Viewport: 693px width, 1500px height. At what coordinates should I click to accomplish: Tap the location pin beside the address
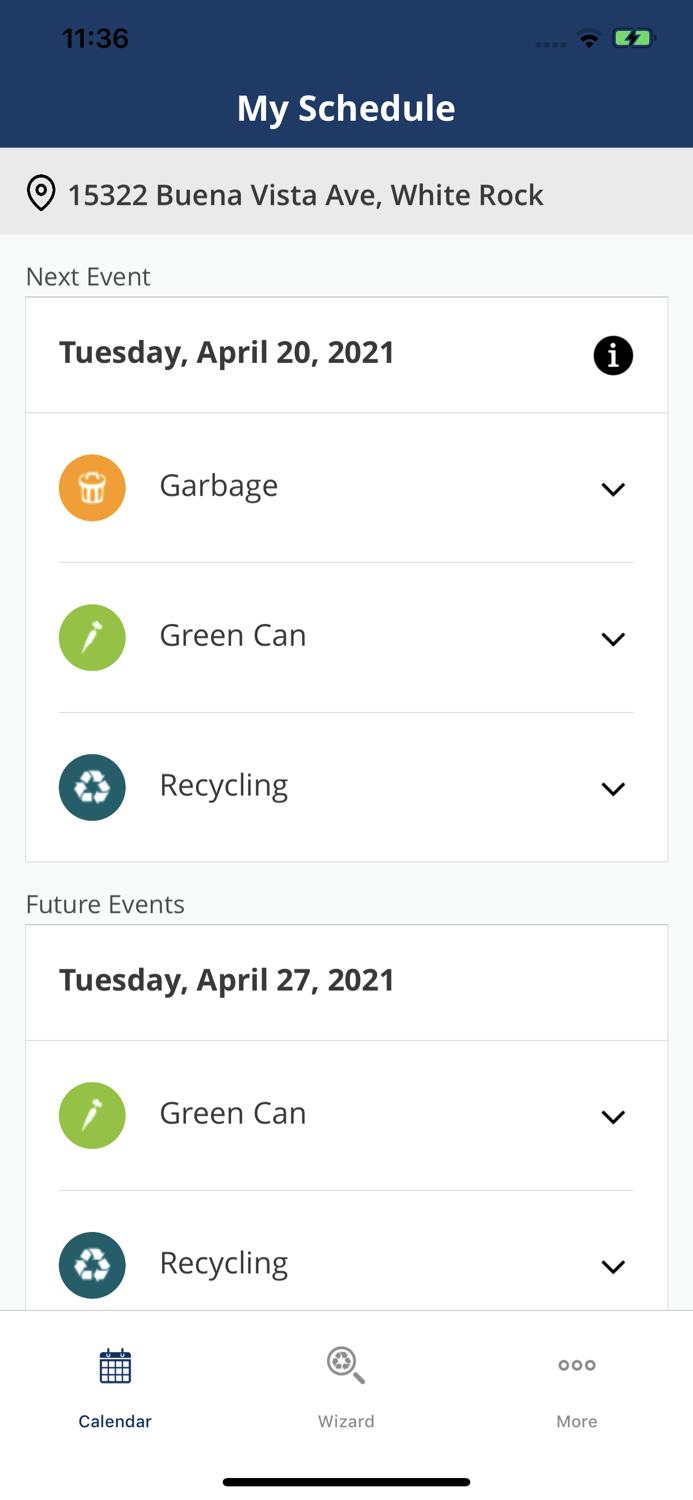[x=41, y=192]
